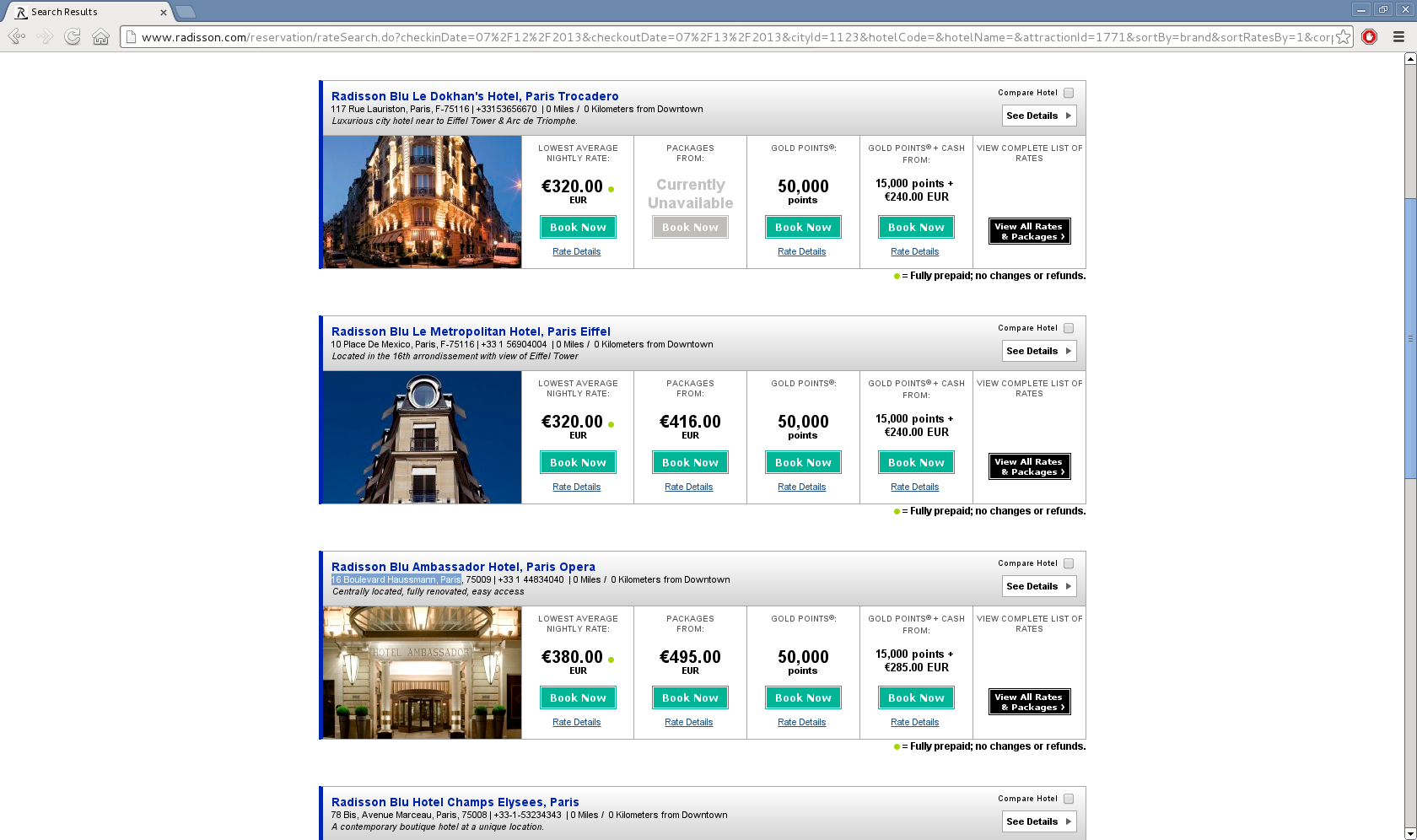
Task: Go to browser home page icon
Action: [100, 36]
